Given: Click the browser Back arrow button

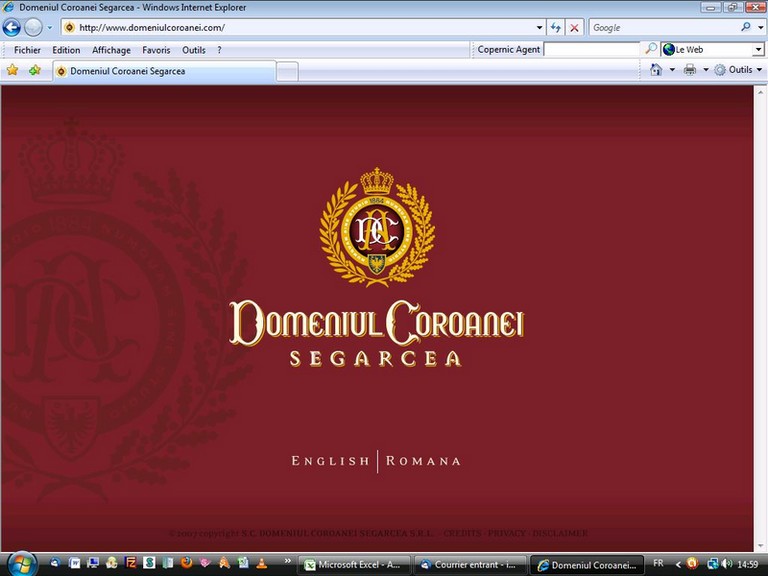Looking at the screenshot, I should [13, 28].
